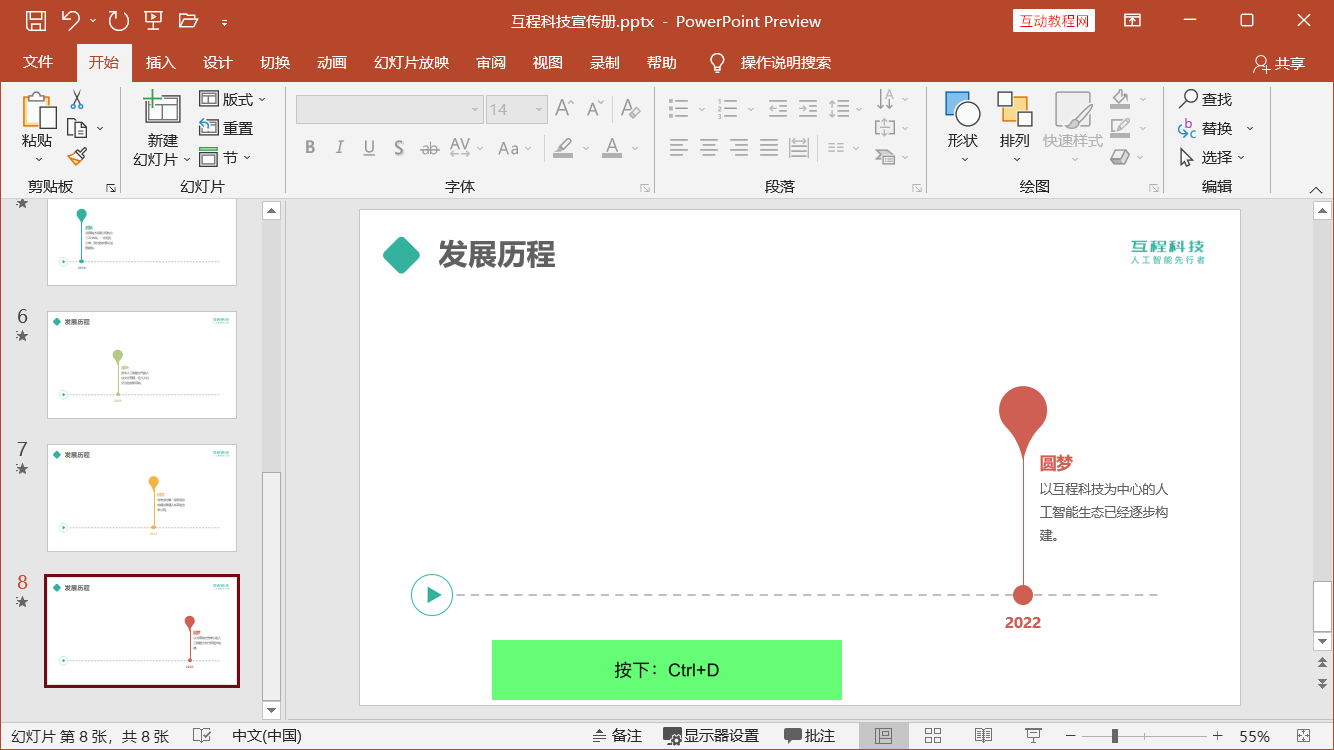Image resolution: width=1334 pixels, height=750 pixels.
Task: Click the zoom out minus button
Action: click(1071, 736)
